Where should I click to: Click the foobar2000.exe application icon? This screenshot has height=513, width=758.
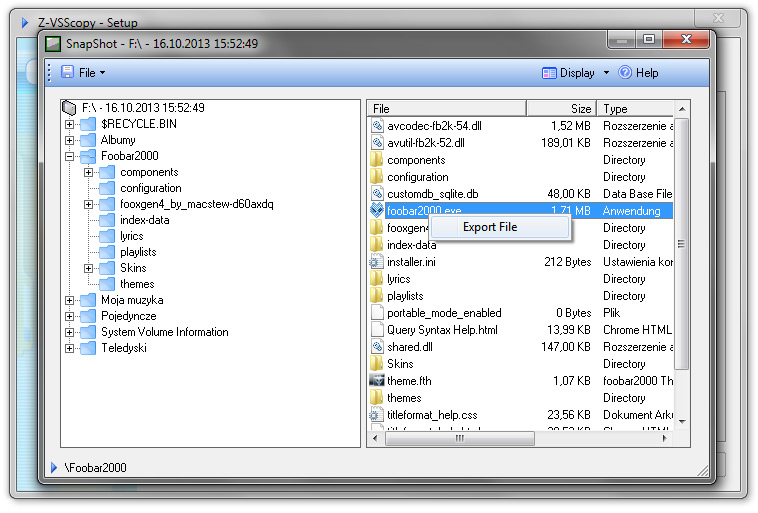coord(377,210)
